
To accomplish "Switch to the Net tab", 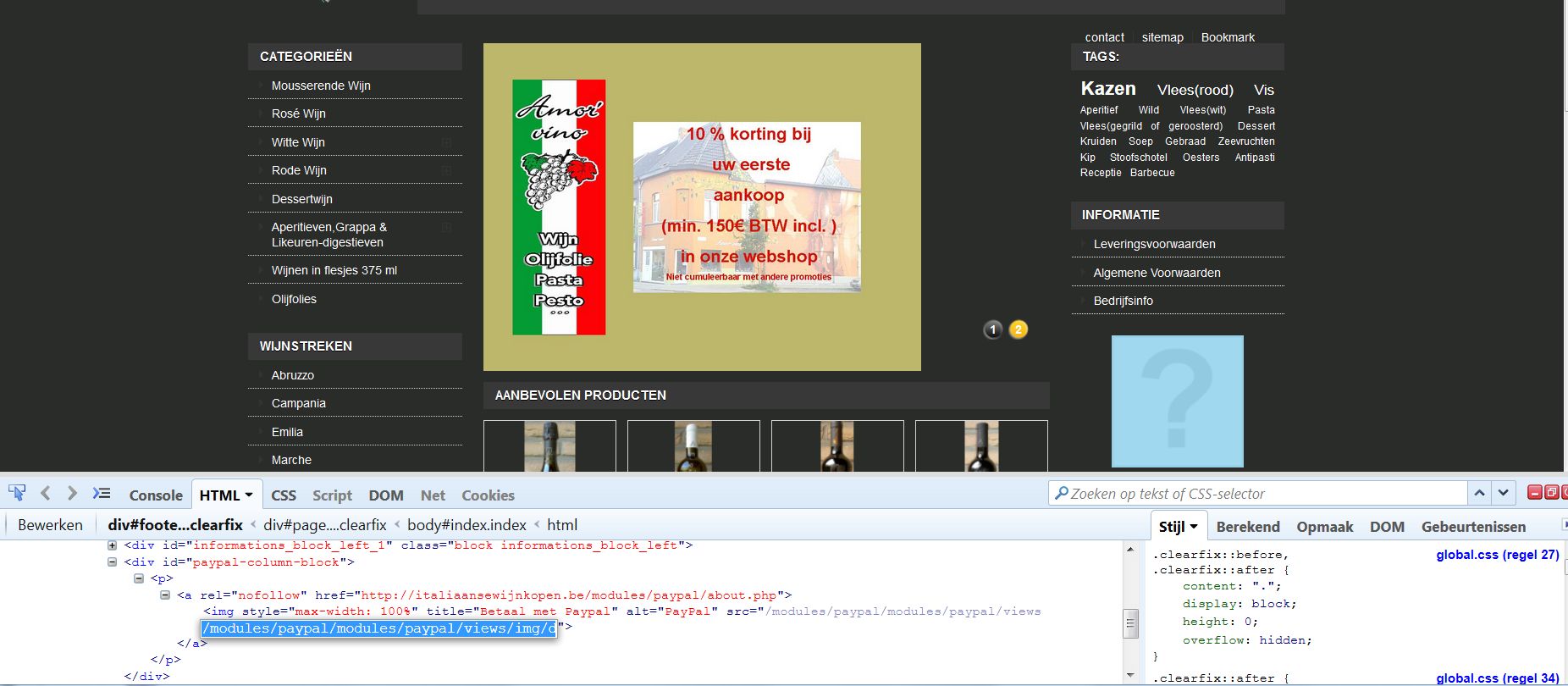I will tap(433, 495).
